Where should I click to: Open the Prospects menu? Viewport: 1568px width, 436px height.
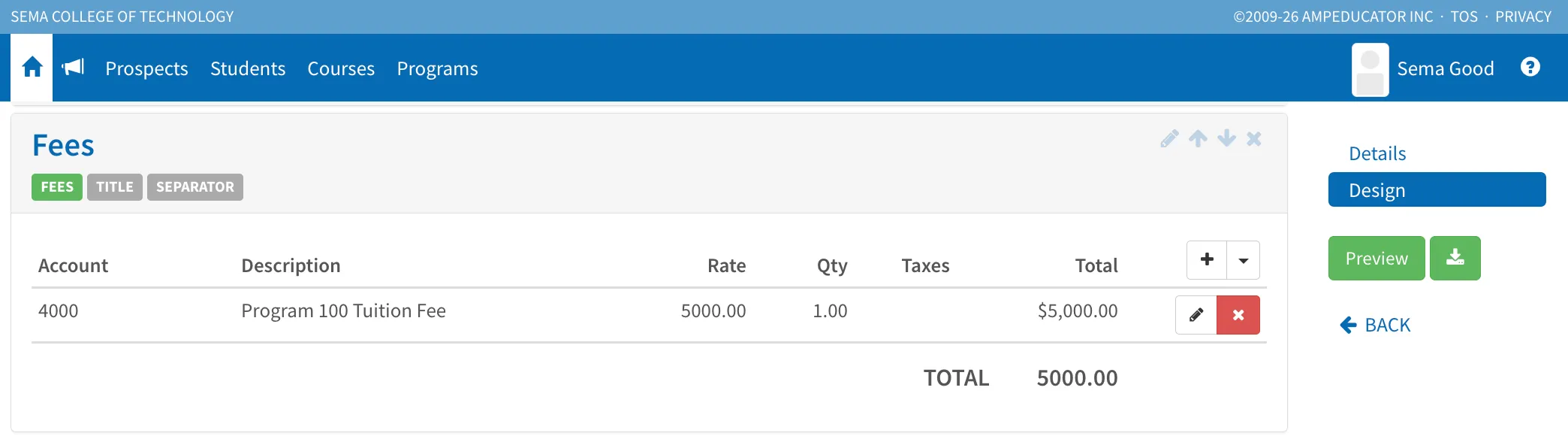[x=146, y=68]
